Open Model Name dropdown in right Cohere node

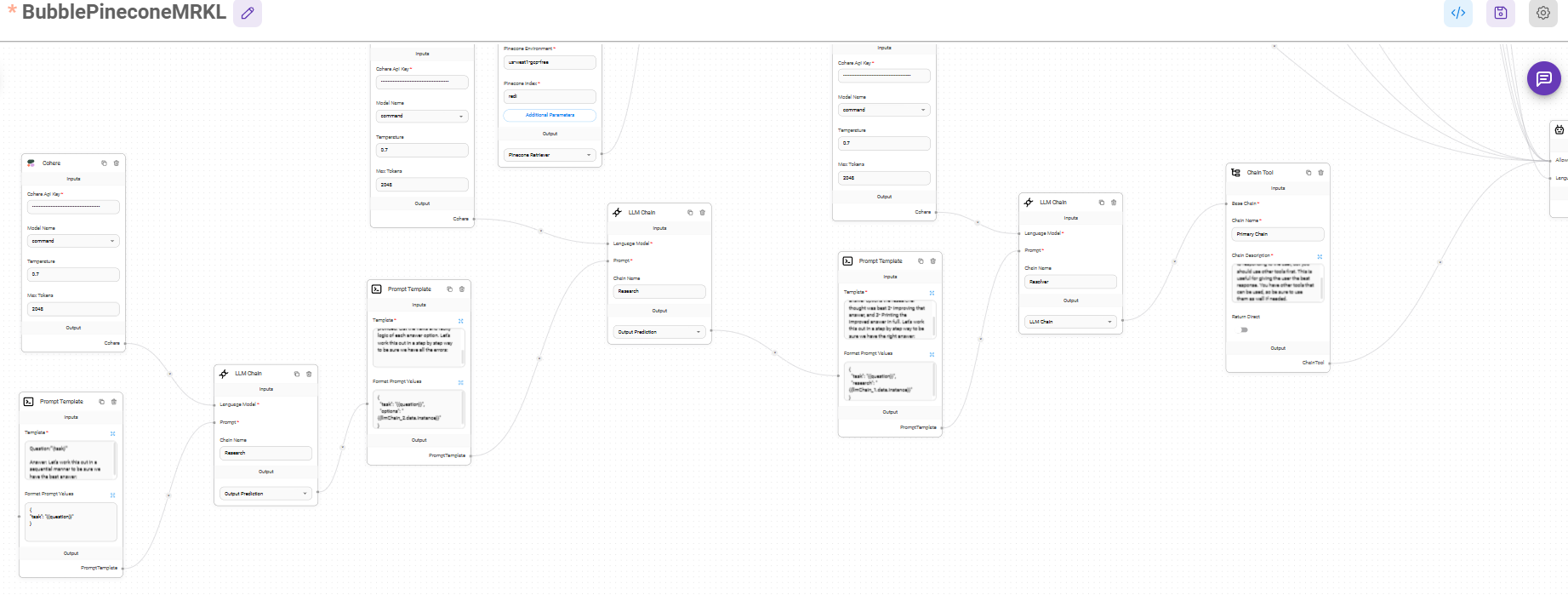[x=884, y=110]
